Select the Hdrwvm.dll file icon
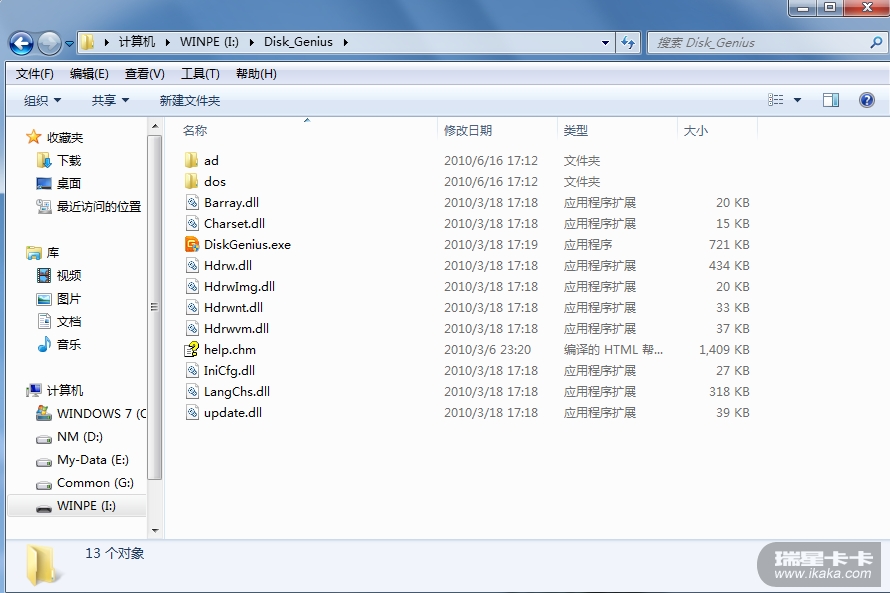The height and width of the screenshot is (593, 890). (192, 329)
